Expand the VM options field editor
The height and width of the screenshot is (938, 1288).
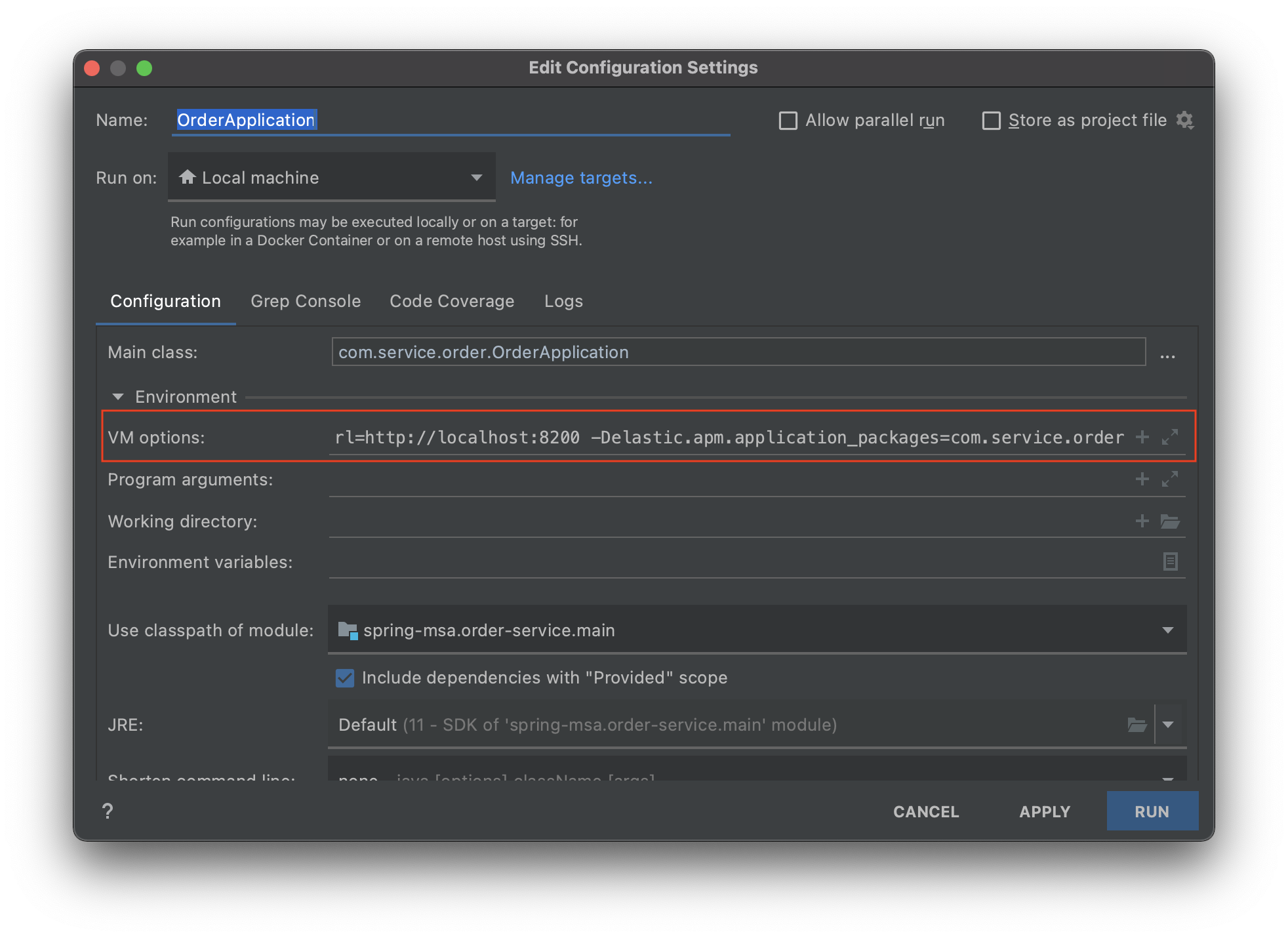click(1170, 437)
